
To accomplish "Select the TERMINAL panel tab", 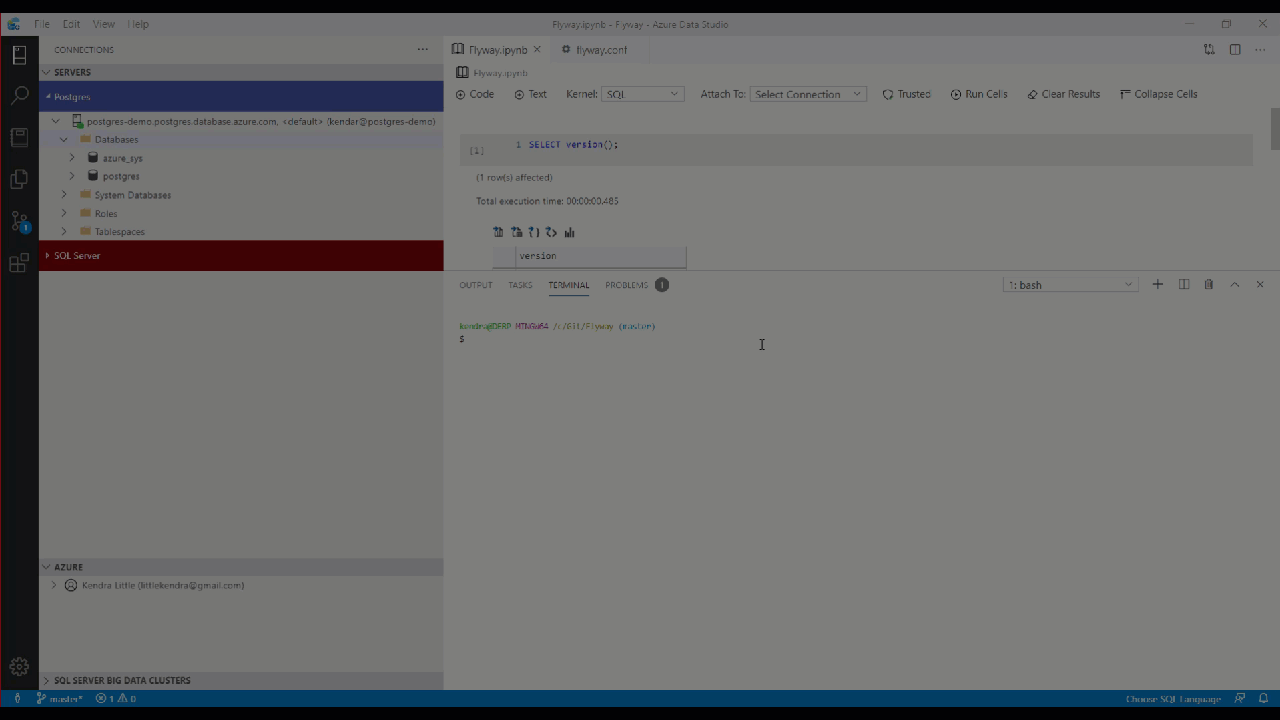I will pyautogui.click(x=569, y=285).
